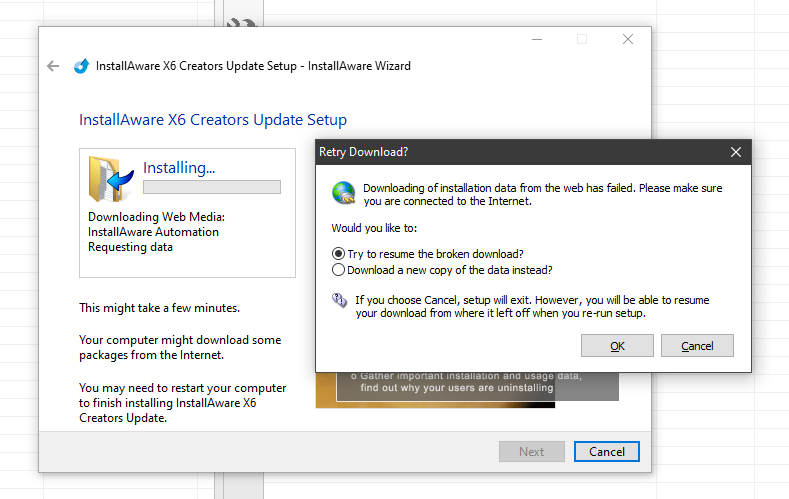The width and height of the screenshot is (789, 499).
Task: Confirm the retry with the OK button
Action: coord(617,346)
